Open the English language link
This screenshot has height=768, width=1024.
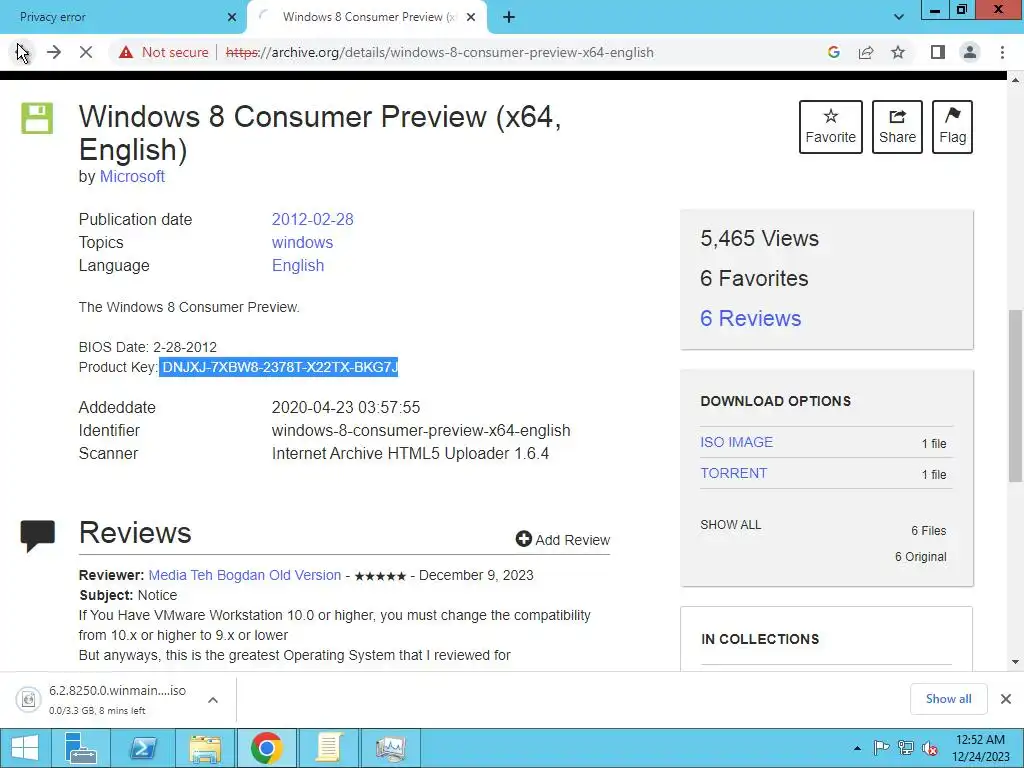pos(298,265)
